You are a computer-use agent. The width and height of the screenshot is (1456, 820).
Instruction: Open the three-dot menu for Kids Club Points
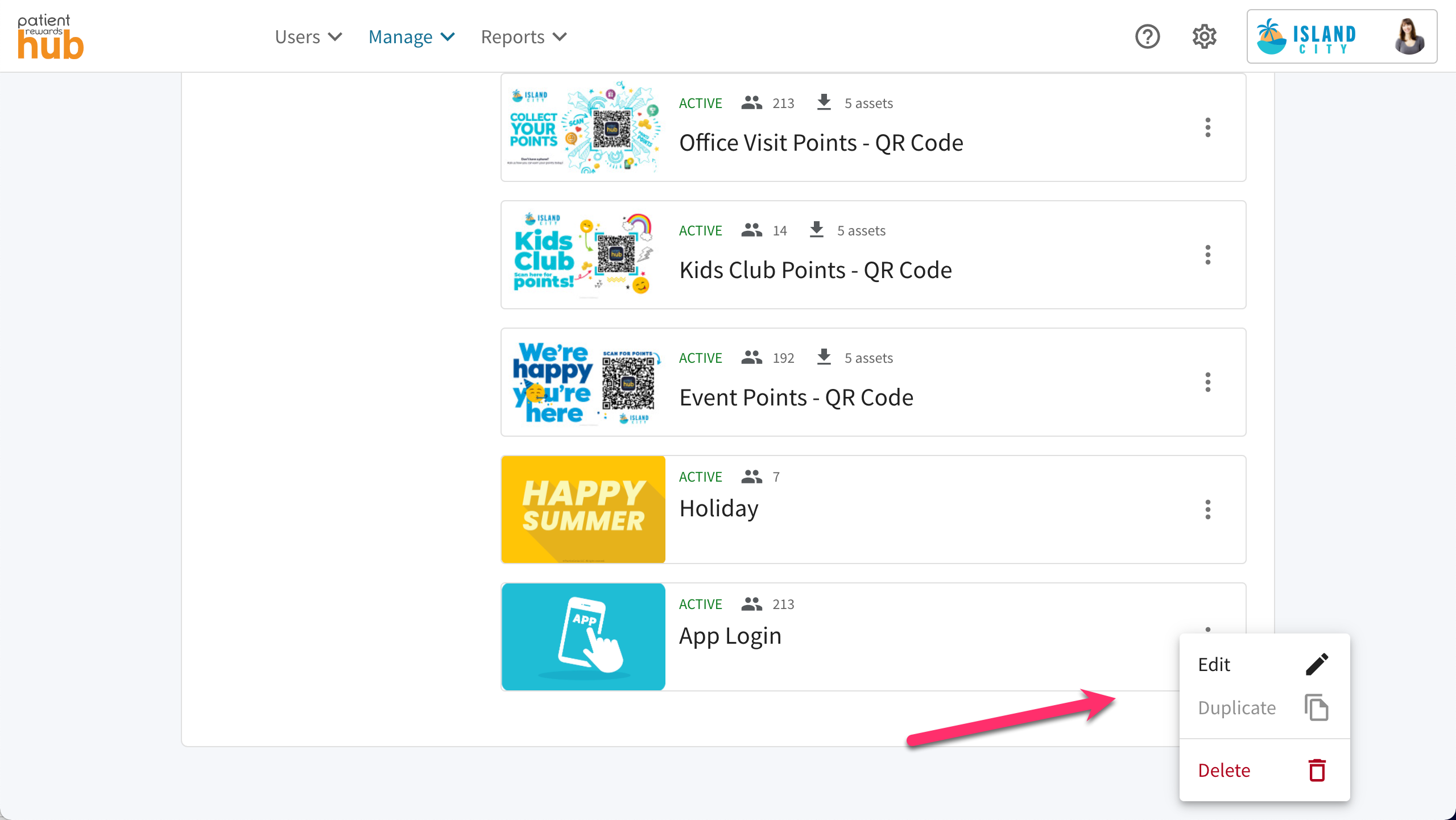(x=1208, y=255)
